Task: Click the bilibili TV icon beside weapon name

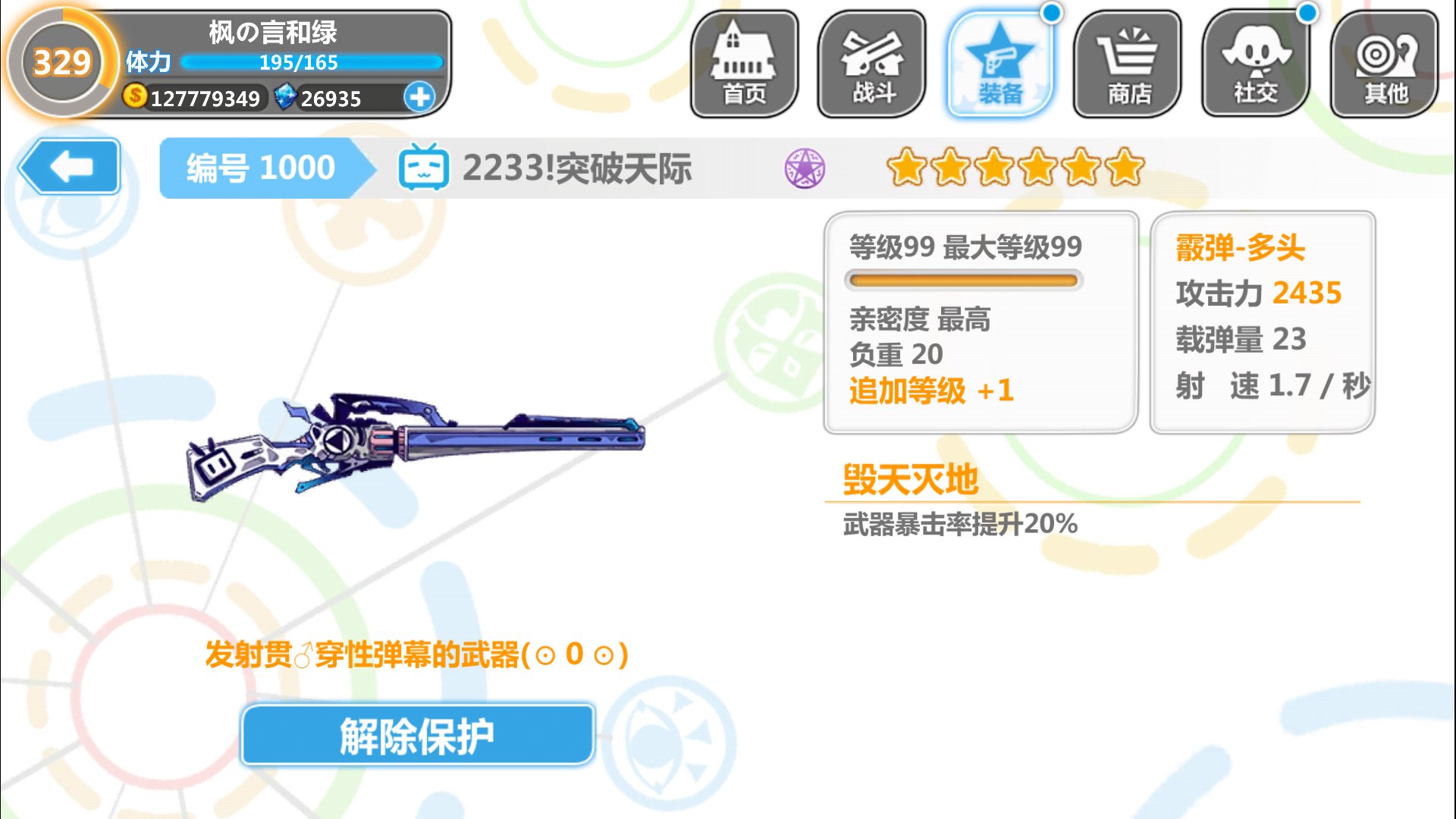Action: click(423, 167)
